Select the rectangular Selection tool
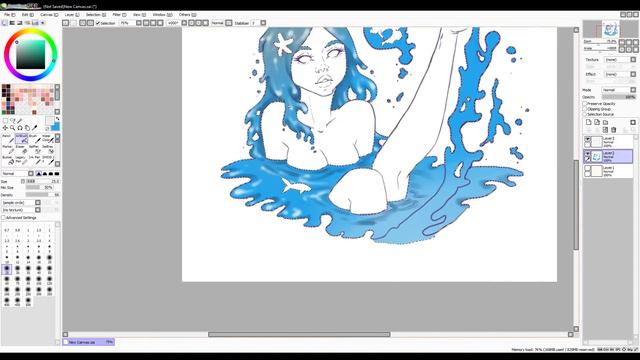Screen dimensions: 640x360 click(5, 121)
